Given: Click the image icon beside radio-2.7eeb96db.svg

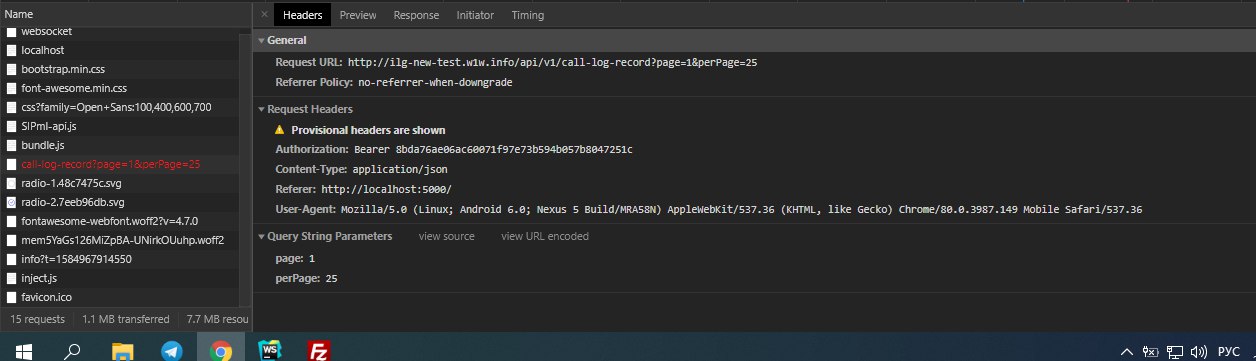Looking at the screenshot, I should [12, 202].
